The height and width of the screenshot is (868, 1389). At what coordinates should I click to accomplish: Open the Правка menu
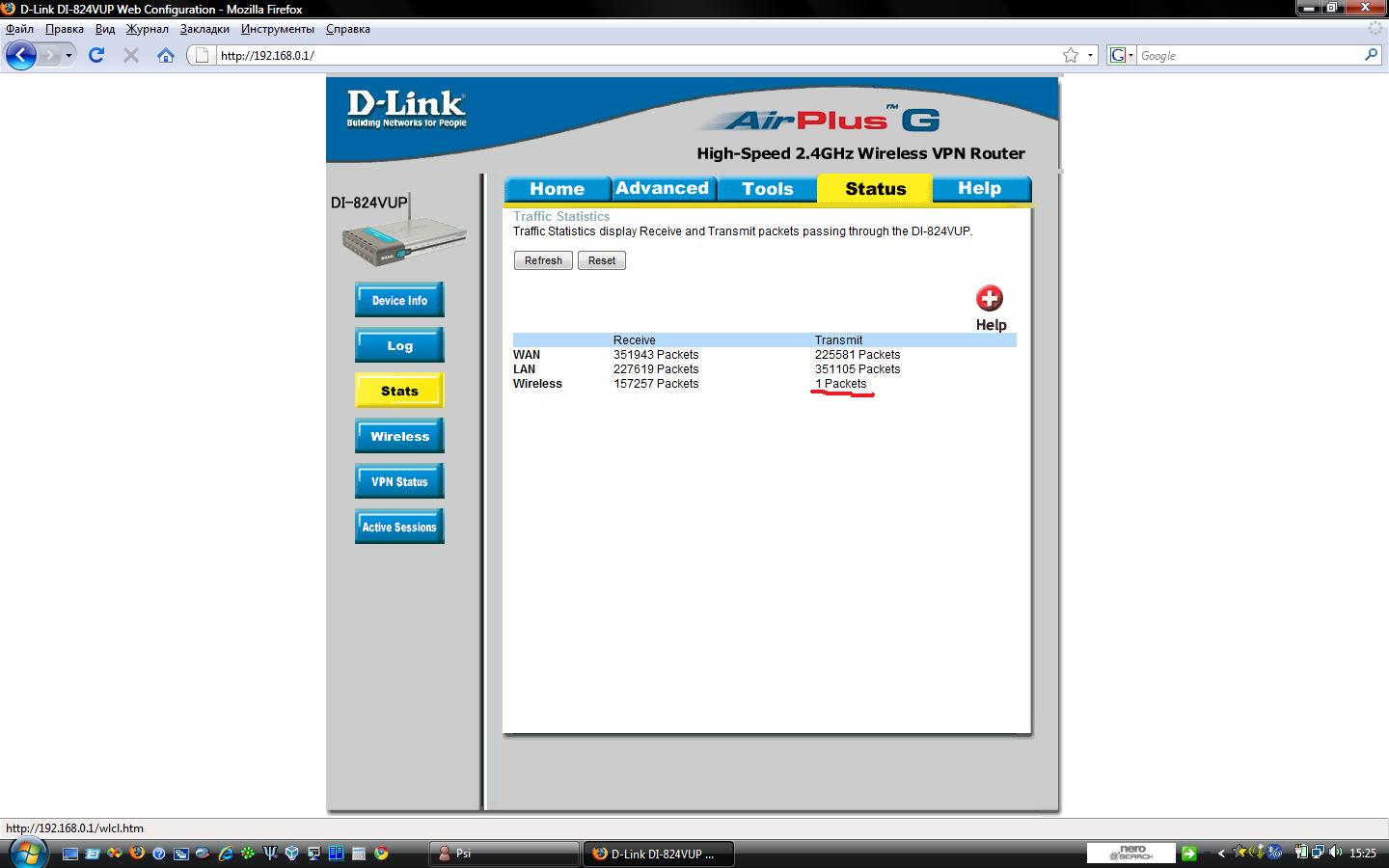(x=65, y=29)
